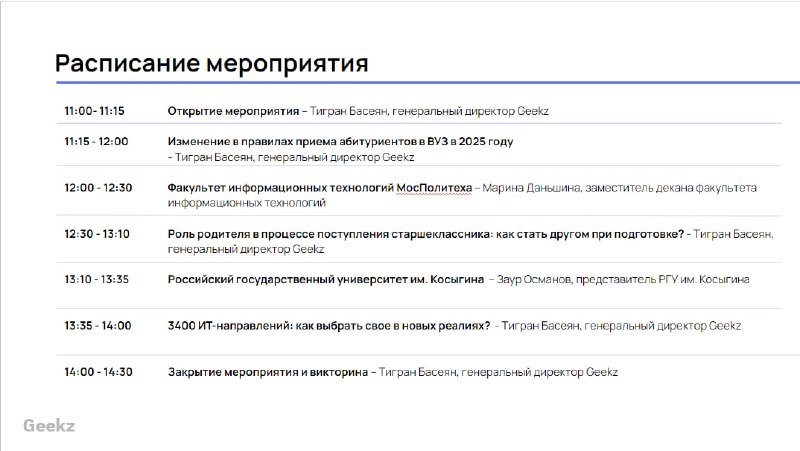Select the time slot '12:30 - 13:10'

coord(97,234)
